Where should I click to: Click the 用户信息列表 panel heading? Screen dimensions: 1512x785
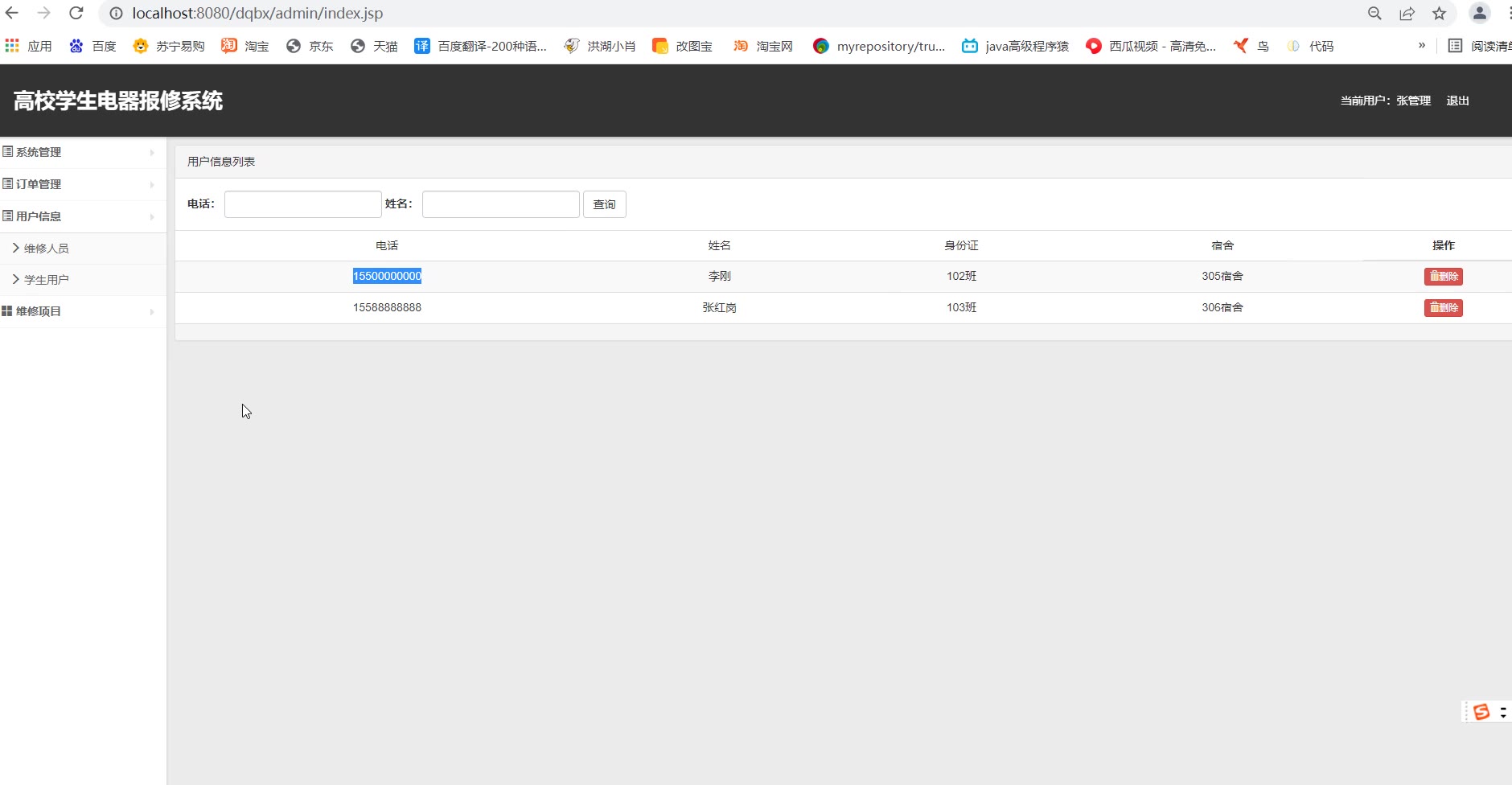click(x=221, y=162)
